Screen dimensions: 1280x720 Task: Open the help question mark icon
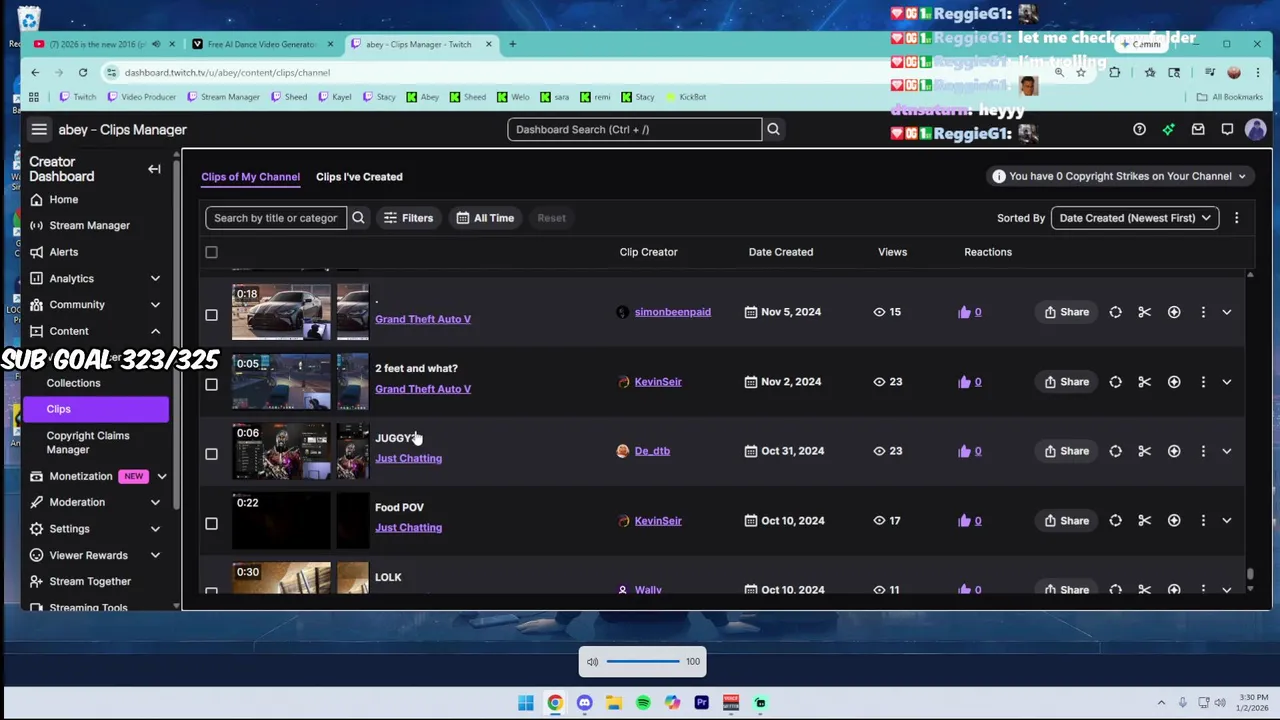coord(1139,129)
